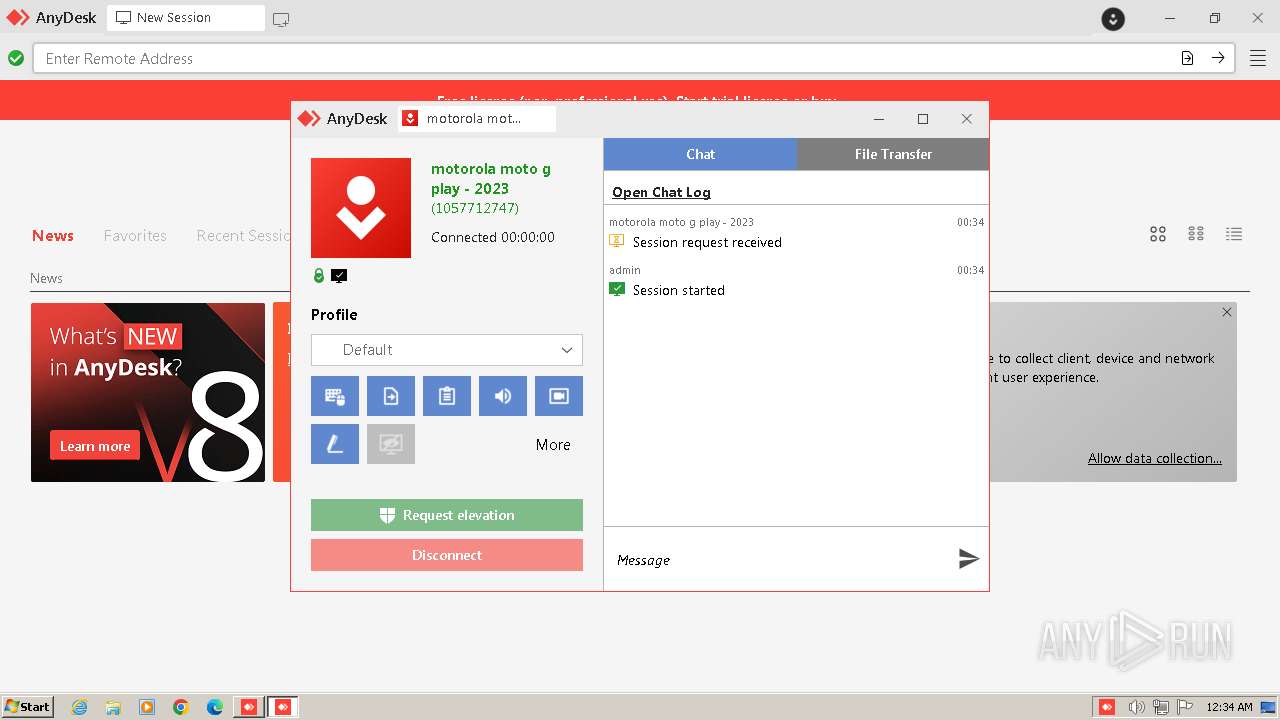
Task: Click first AnyDesk taskbar button
Action: tap(249, 707)
